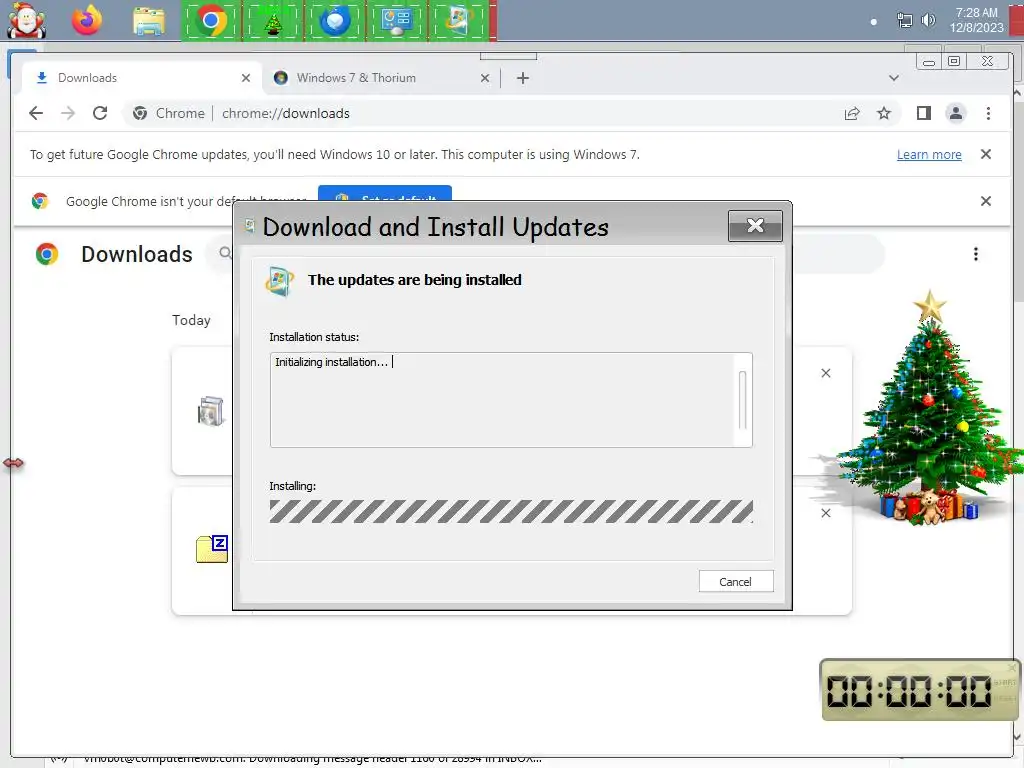The image size is (1024, 768).
Task: Close the Download and Install Updates dialog
Action: click(756, 226)
